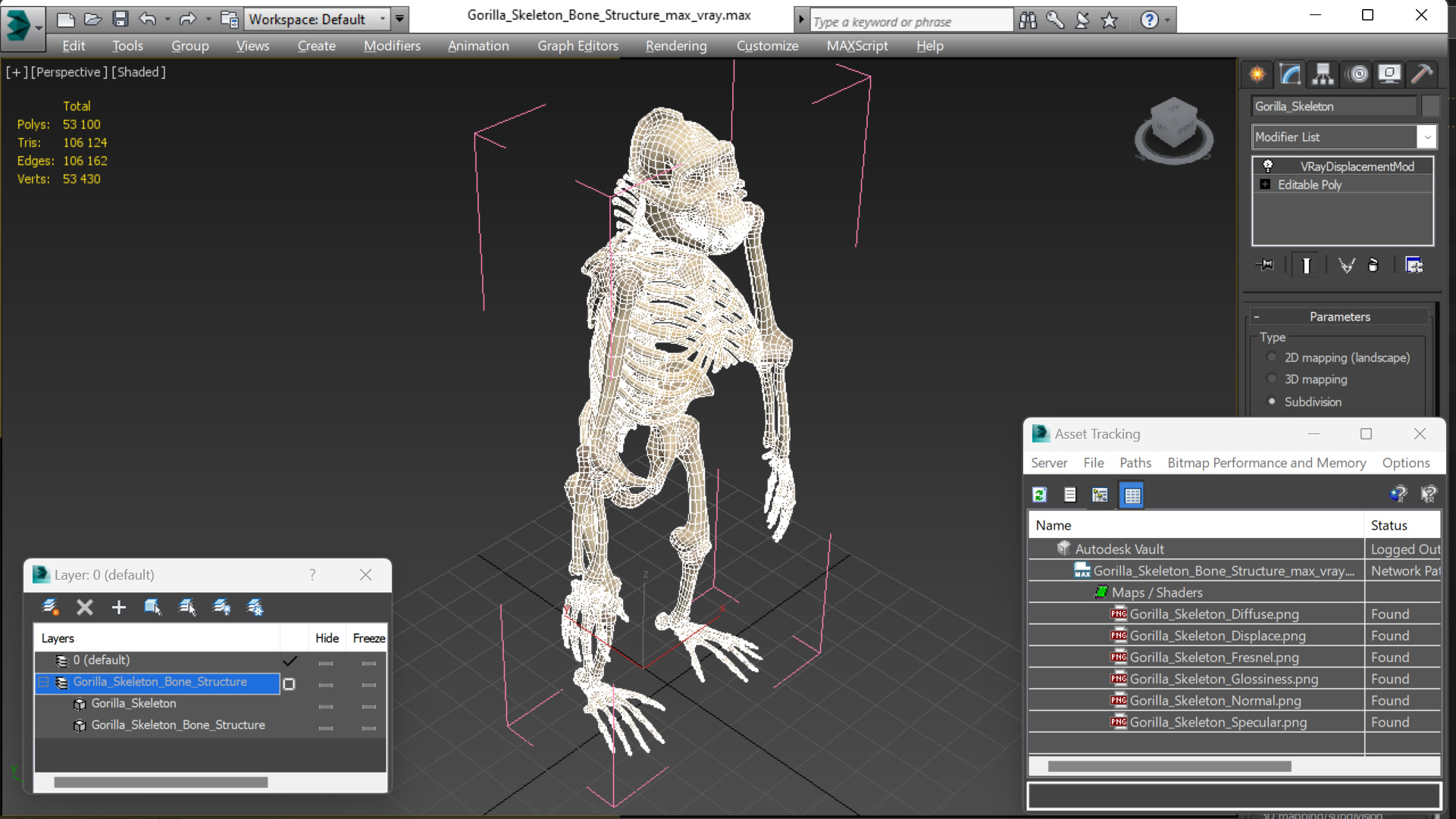Click the Pin Stack icon

[x=1264, y=265]
